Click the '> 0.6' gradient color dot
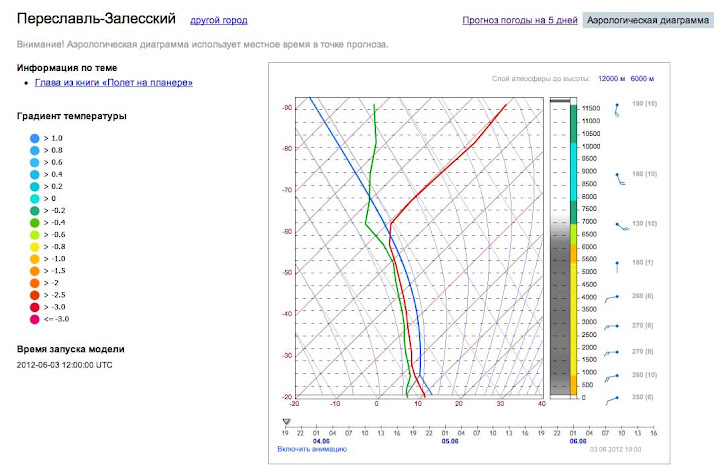This screenshot has width=720, height=471. 34,163
